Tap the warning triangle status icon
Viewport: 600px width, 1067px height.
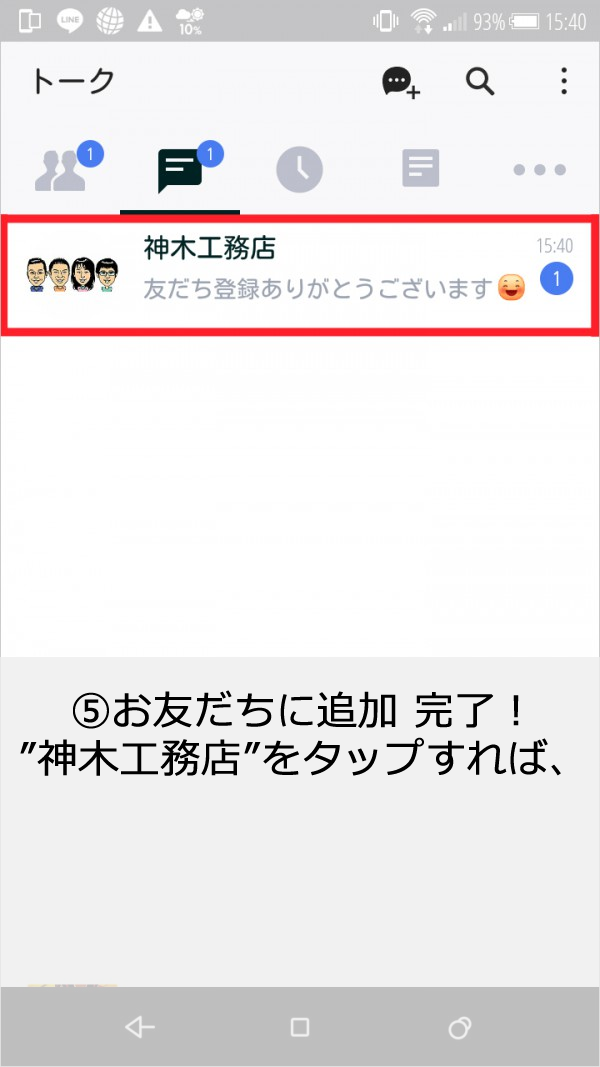(x=150, y=21)
